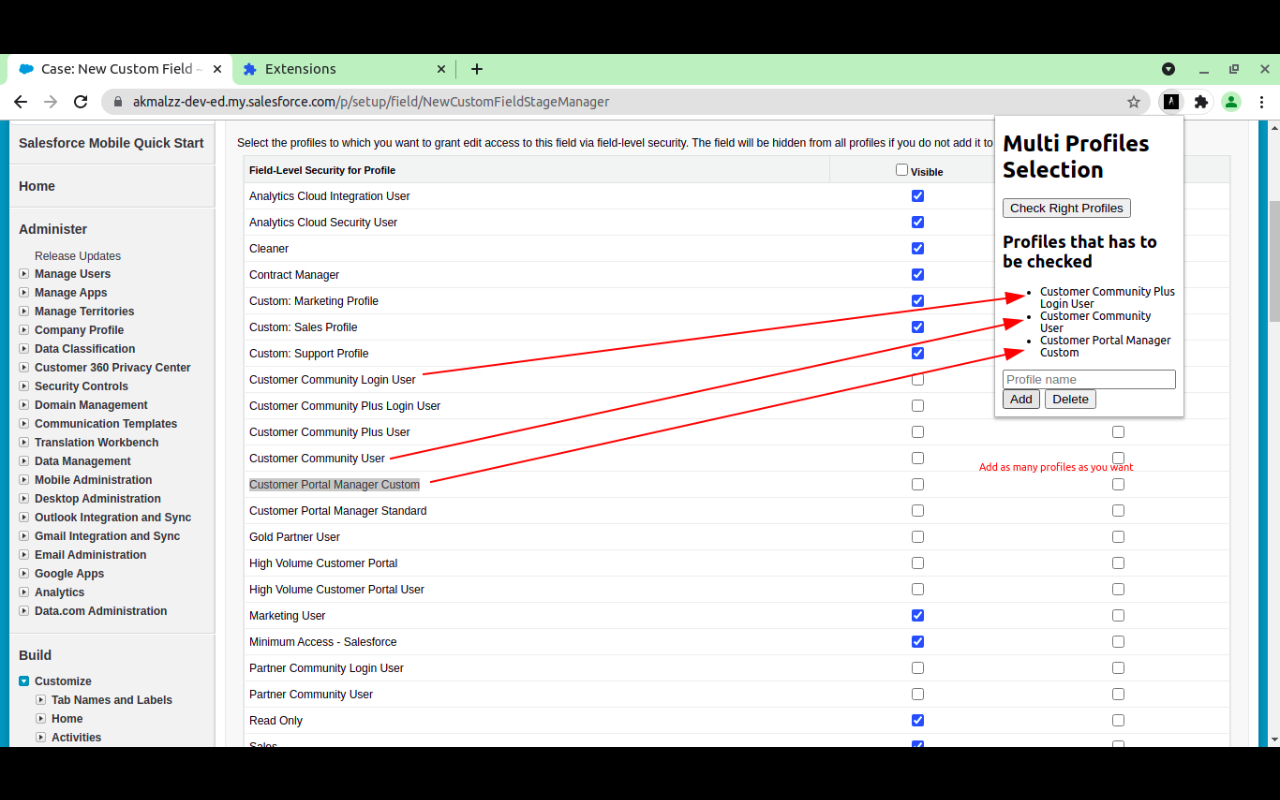Open the Extensions puzzle icon

[1201, 102]
